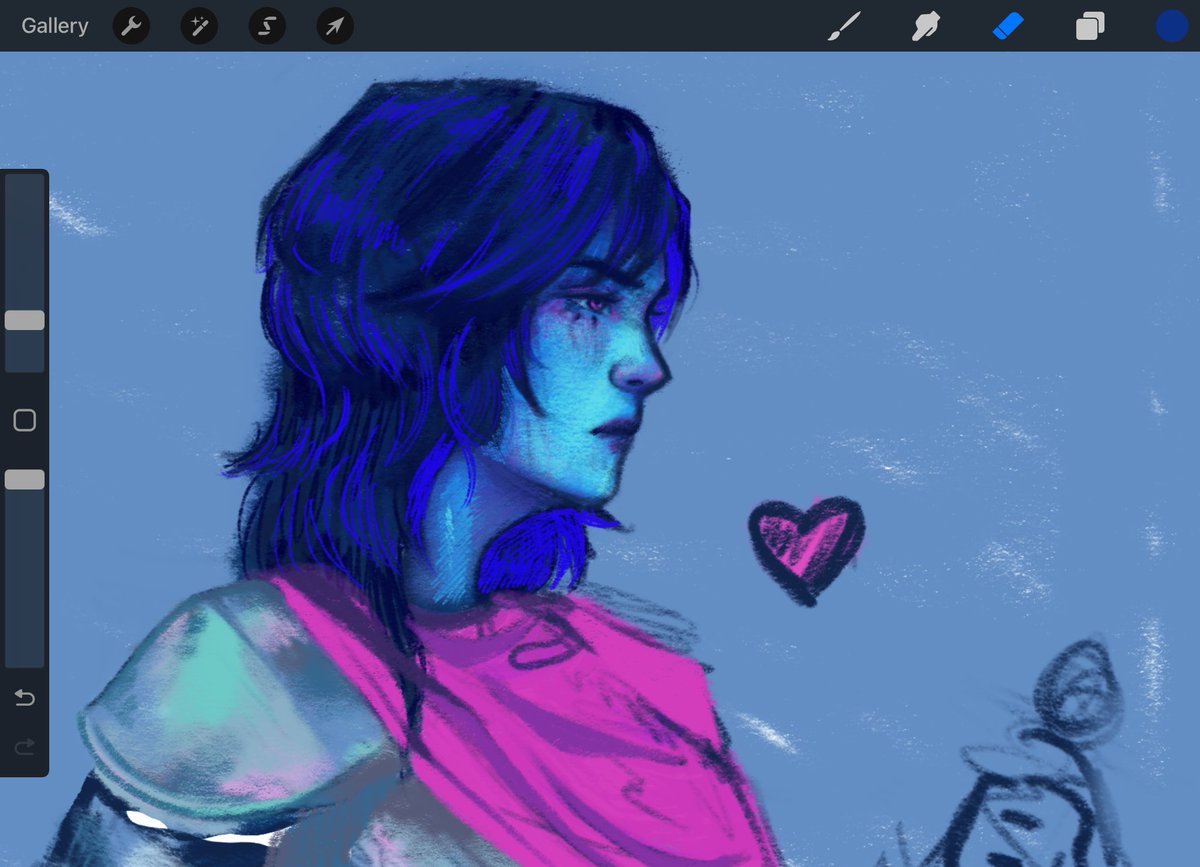Open the Layers panel
Viewport: 1200px width, 867px height.
[x=1089, y=26]
